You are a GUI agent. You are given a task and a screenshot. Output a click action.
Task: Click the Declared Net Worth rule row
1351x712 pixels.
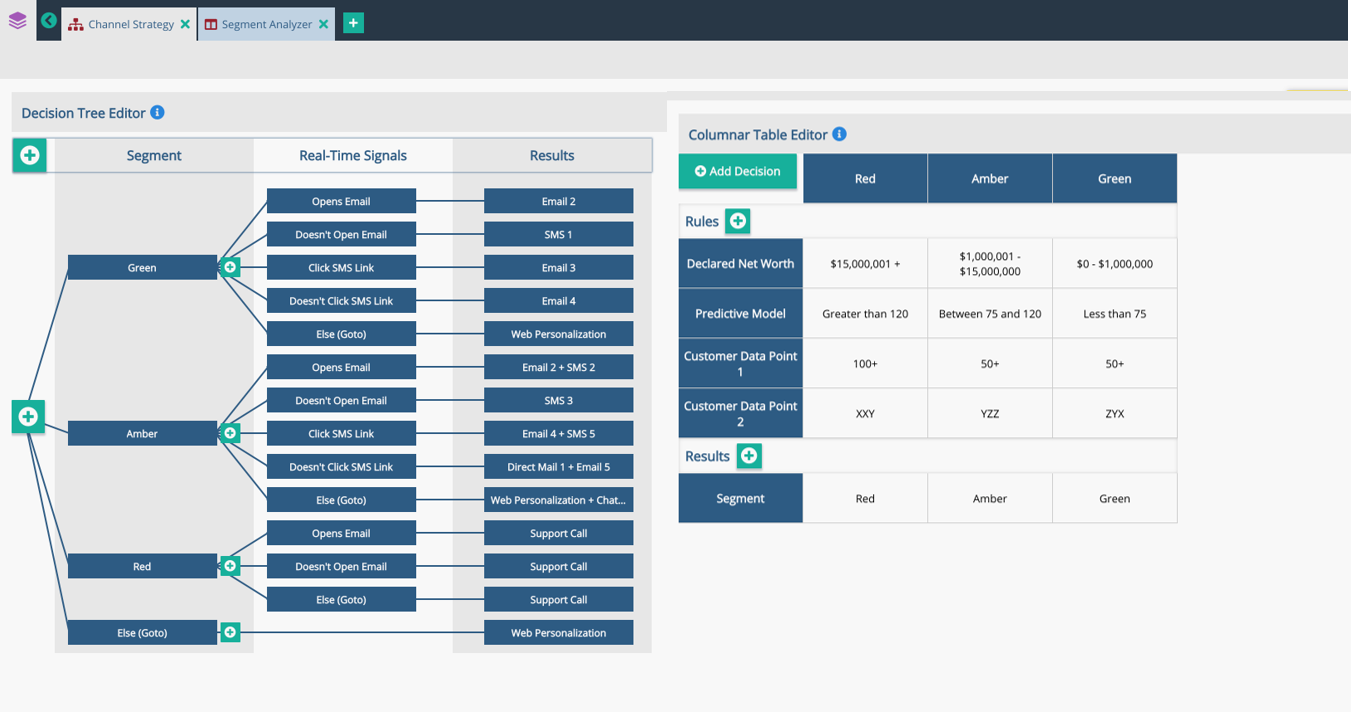click(740, 264)
